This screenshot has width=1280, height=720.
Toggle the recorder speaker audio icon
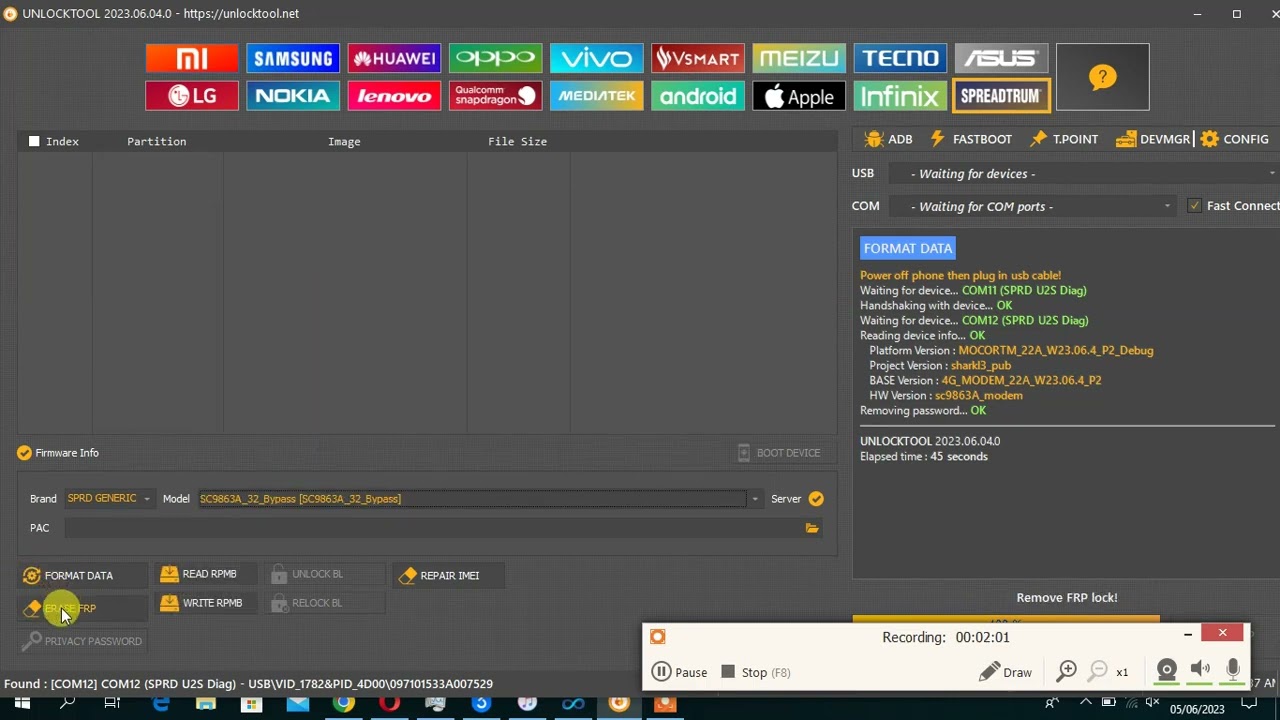click(x=1200, y=671)
